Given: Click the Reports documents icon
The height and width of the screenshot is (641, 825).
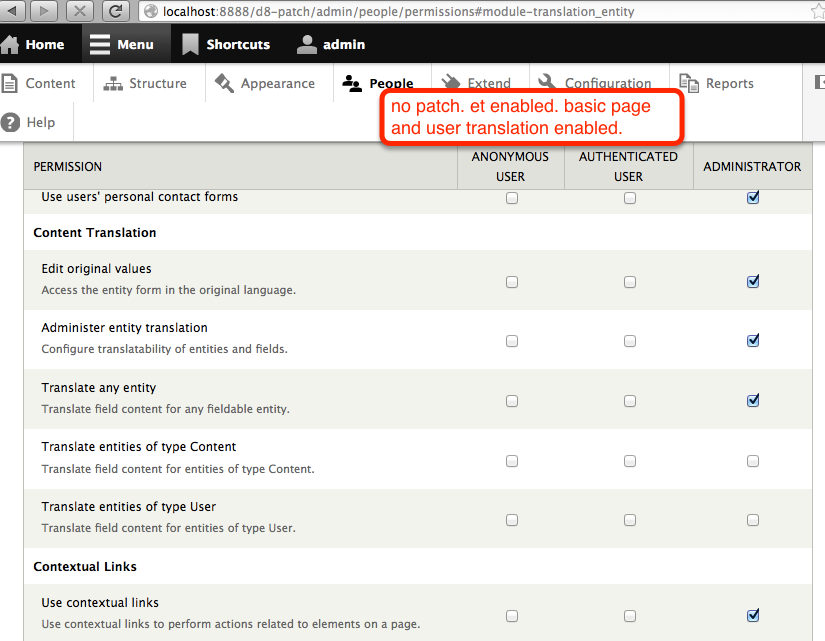Looking at the screenshot, I should point(689,83).
